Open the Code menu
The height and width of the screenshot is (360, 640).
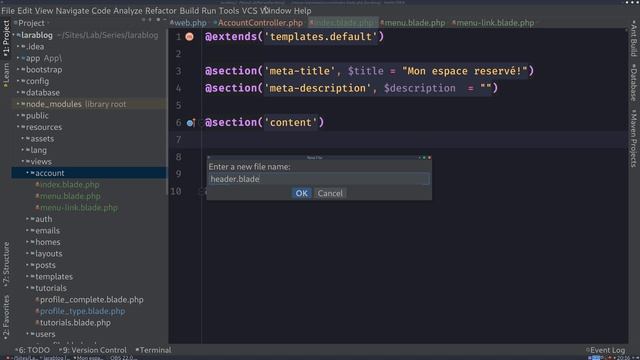coord(101,11)
